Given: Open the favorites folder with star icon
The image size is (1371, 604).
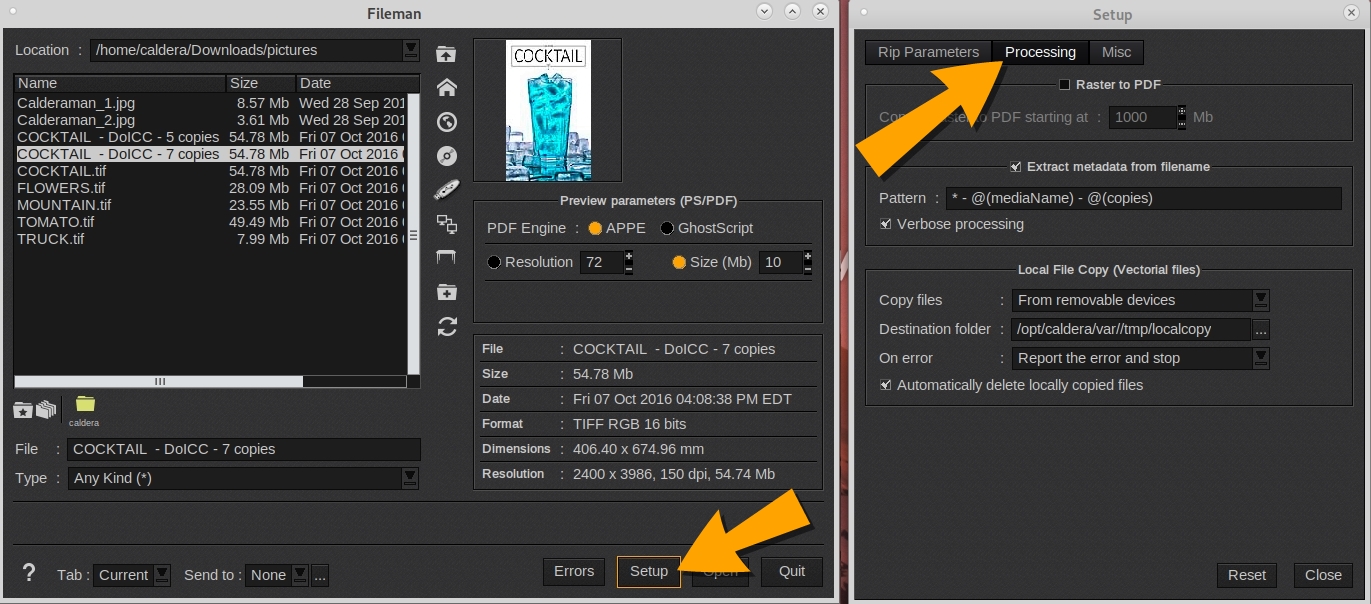Looking at the screenshot, I should pos(23,410).
